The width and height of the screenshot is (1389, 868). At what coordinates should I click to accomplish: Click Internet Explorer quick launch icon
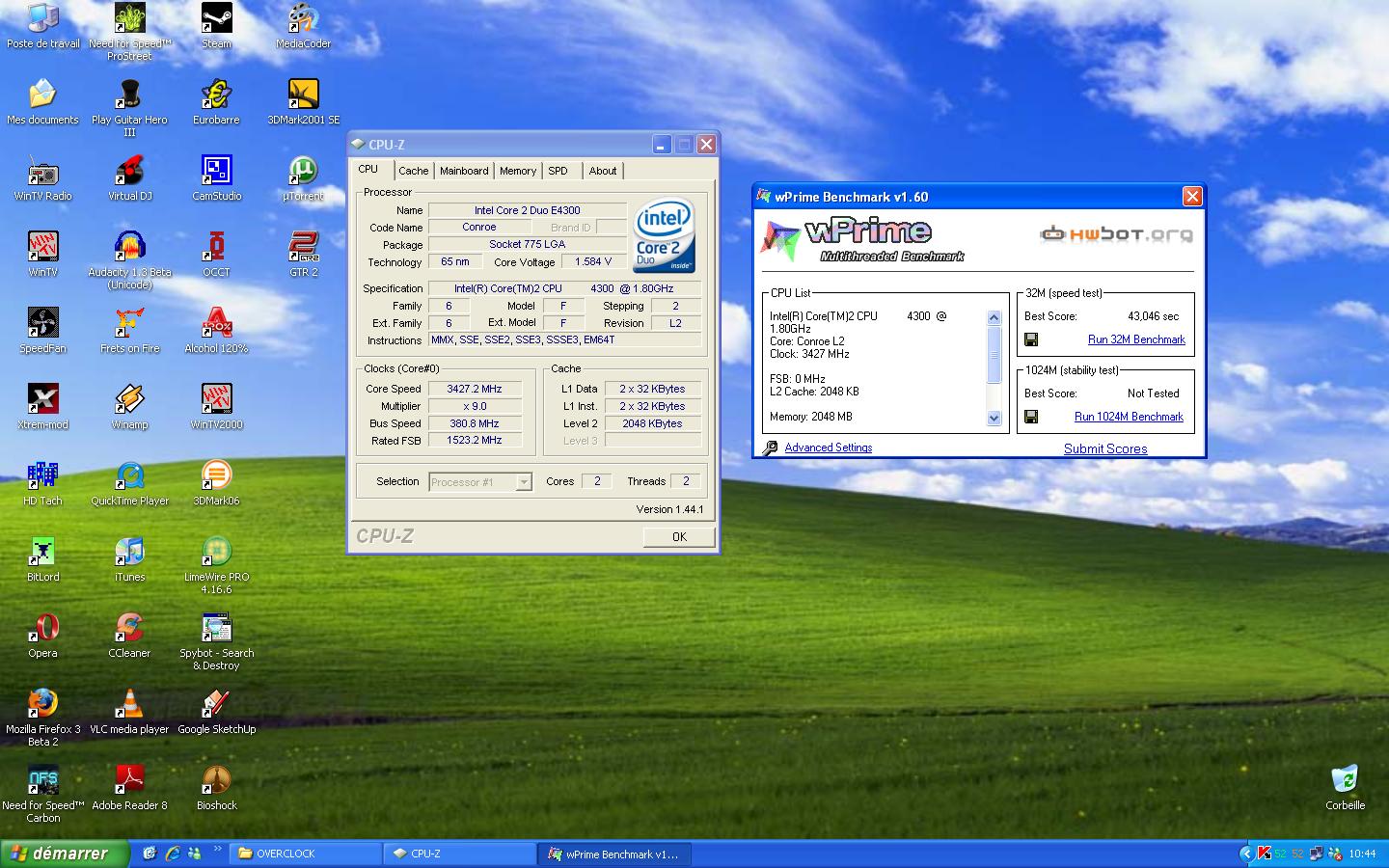click(173, 854)
